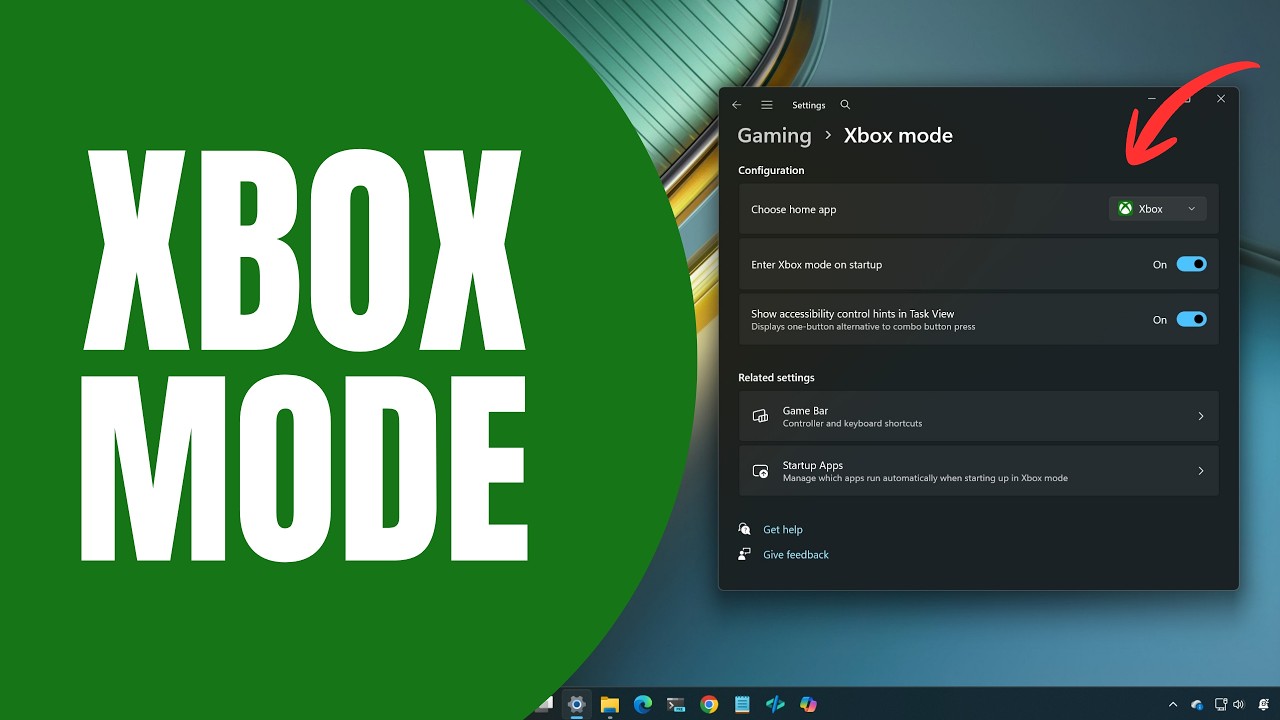This screenshot has height=720, width=1280.
Task: Click the Get help link
Action: (x=783, y=528)
